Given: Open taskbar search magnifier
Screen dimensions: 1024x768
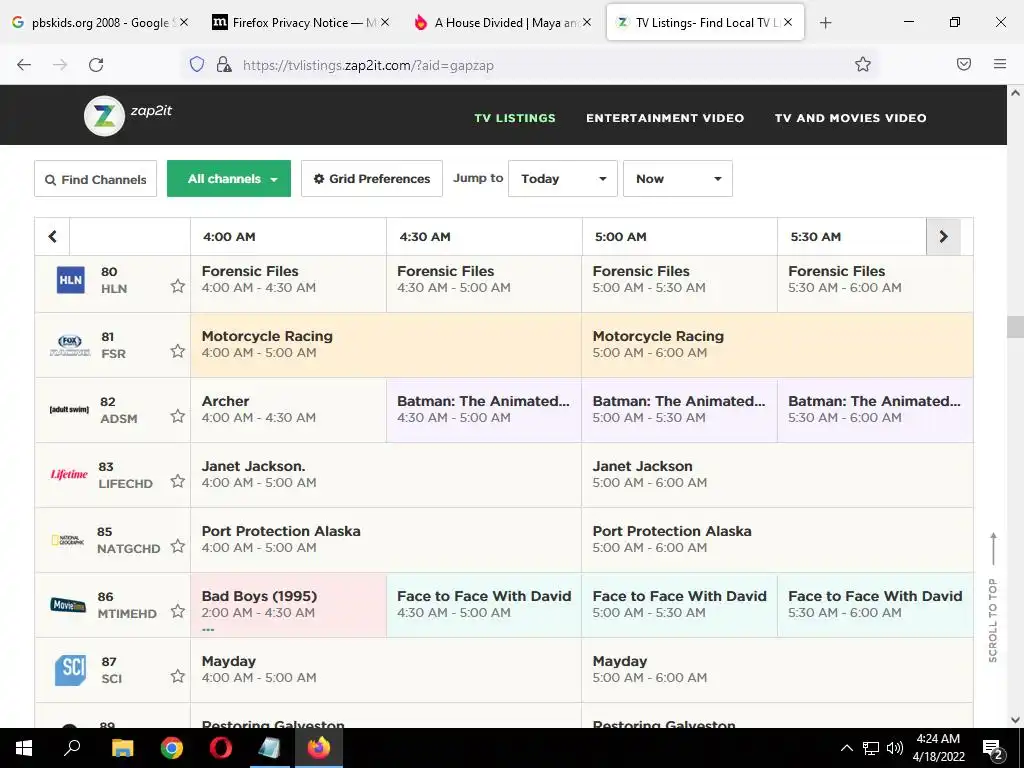Looking at the screenshot, I should point(72,748).
